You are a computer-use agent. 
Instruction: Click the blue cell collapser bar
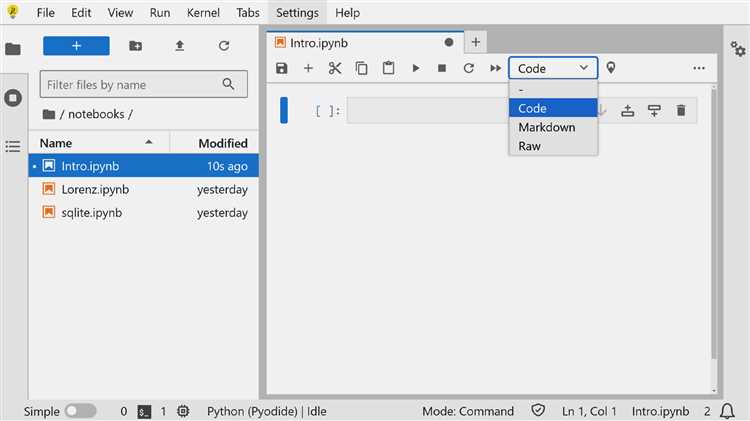coord(284,110)
